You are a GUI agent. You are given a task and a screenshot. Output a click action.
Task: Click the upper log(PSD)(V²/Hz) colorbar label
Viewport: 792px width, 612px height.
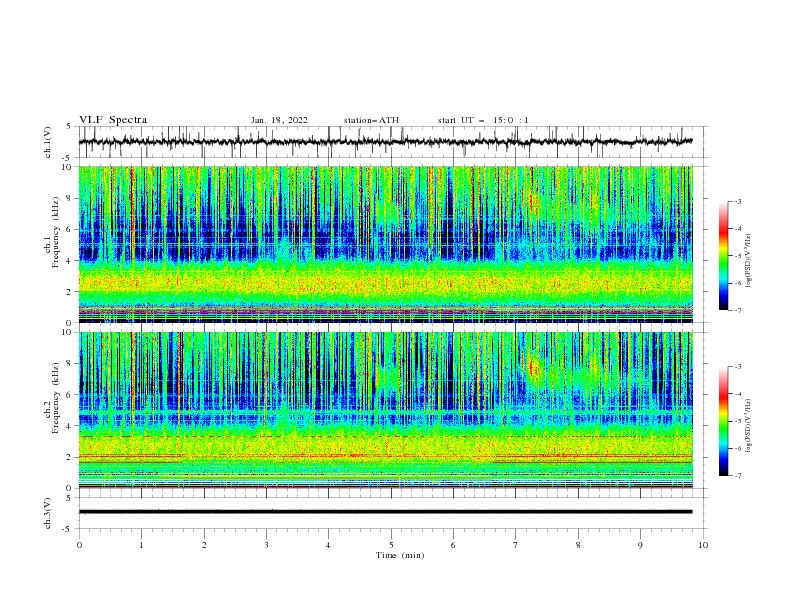coord(748,261)
